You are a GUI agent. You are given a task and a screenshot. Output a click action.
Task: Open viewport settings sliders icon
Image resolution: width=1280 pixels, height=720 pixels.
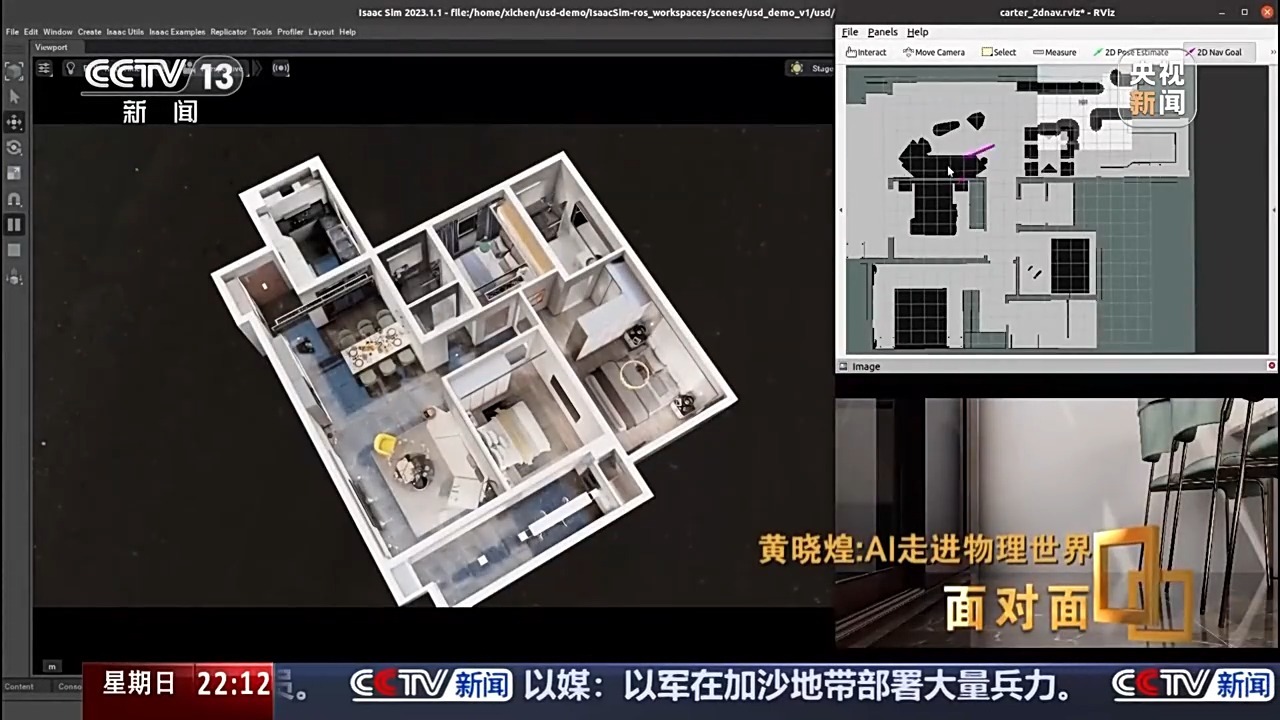(x=45, y=68)
